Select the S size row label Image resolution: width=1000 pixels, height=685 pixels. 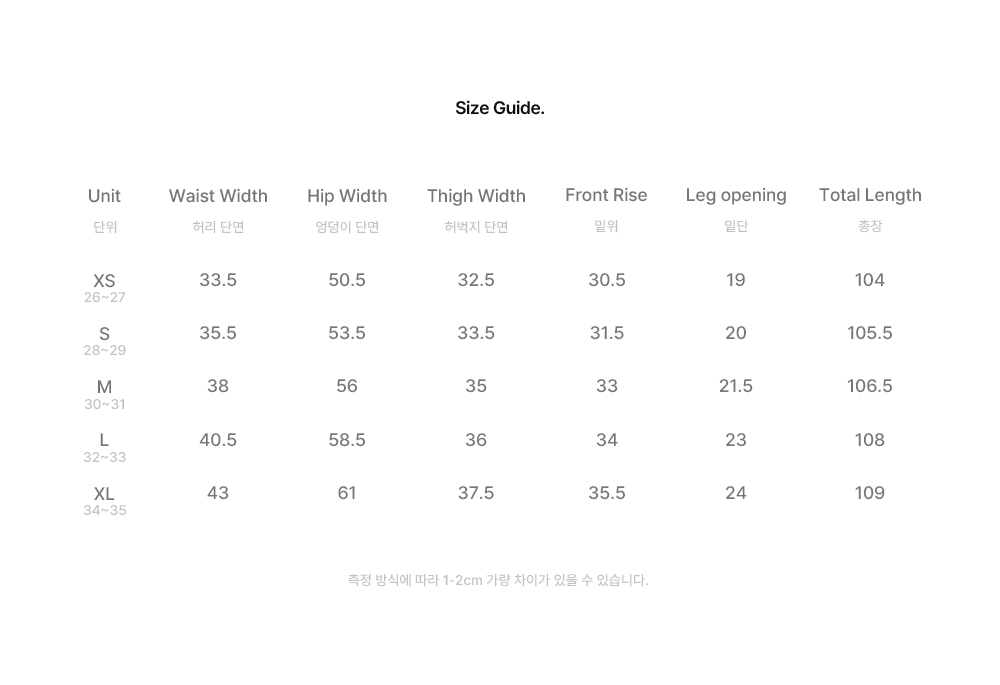(105, 334)
